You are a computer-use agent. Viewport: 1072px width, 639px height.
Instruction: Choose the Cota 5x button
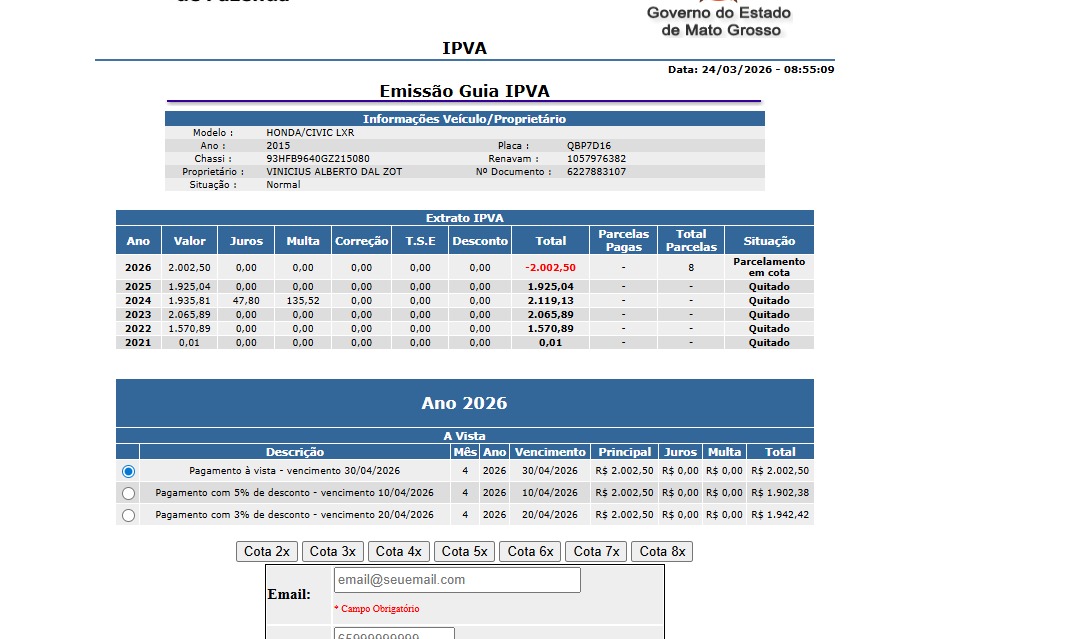coord(464,552)
